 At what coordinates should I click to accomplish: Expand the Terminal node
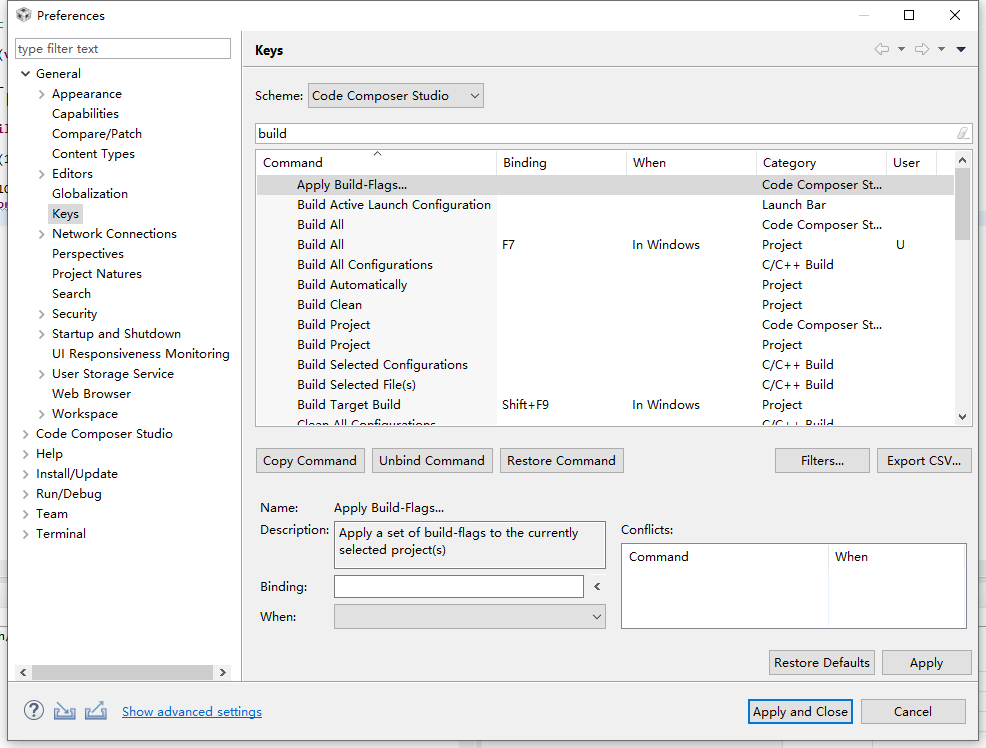point(26,534)
